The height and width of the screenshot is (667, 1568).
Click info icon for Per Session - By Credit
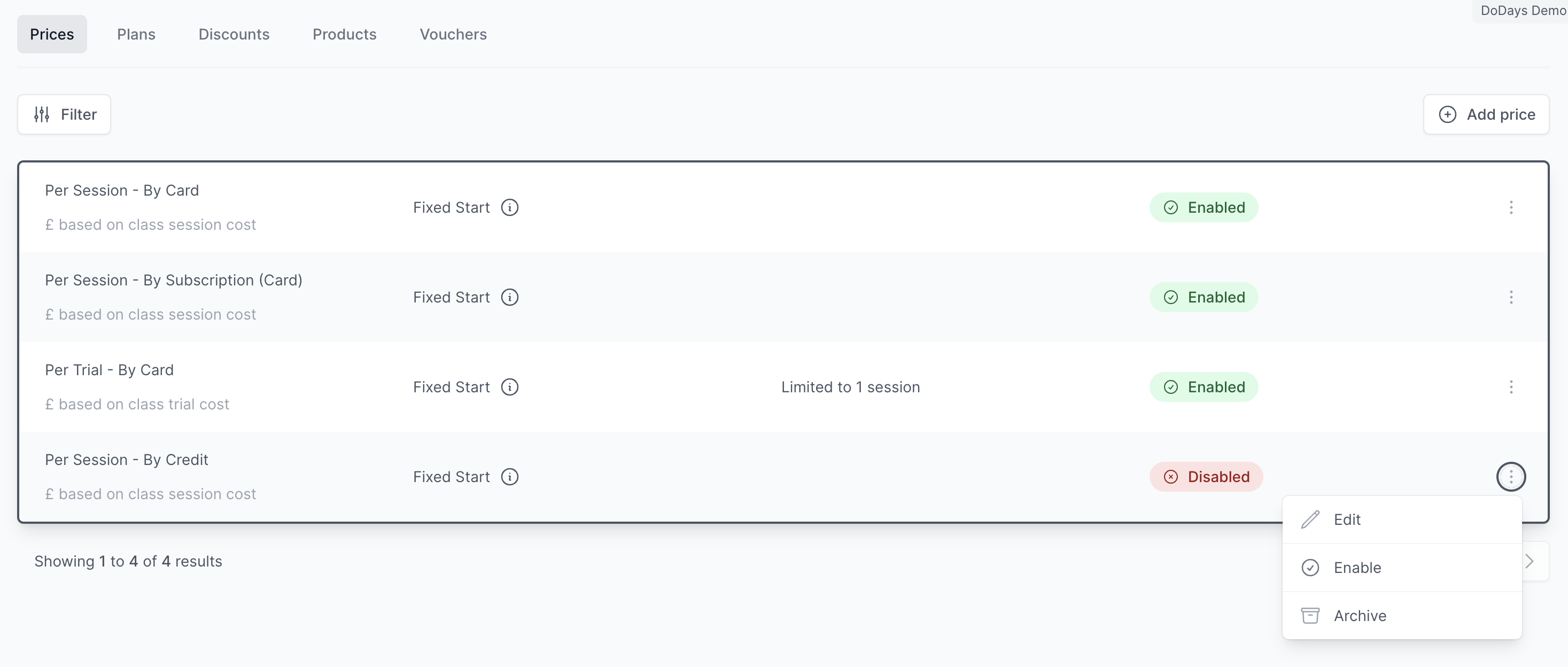tap(509, 477)
